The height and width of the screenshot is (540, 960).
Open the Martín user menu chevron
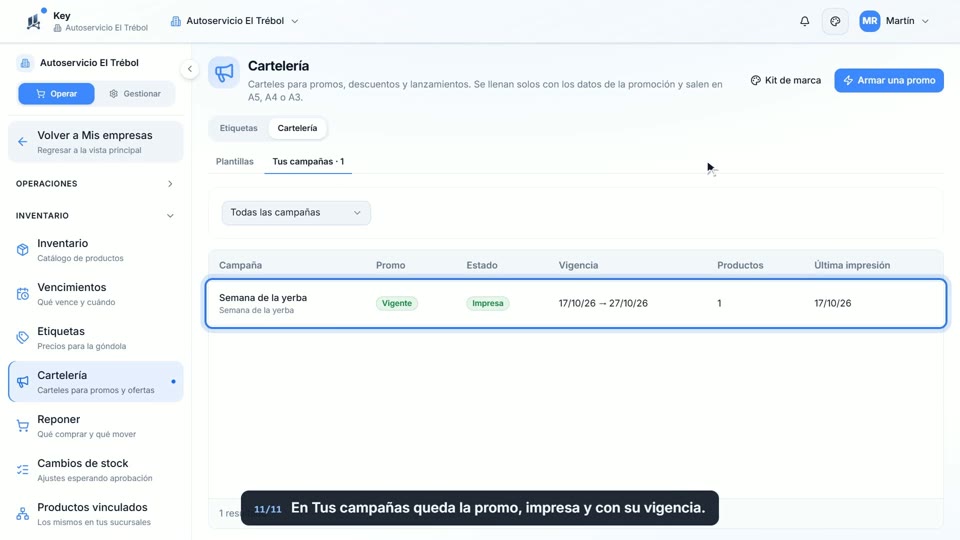click(925, 21)
